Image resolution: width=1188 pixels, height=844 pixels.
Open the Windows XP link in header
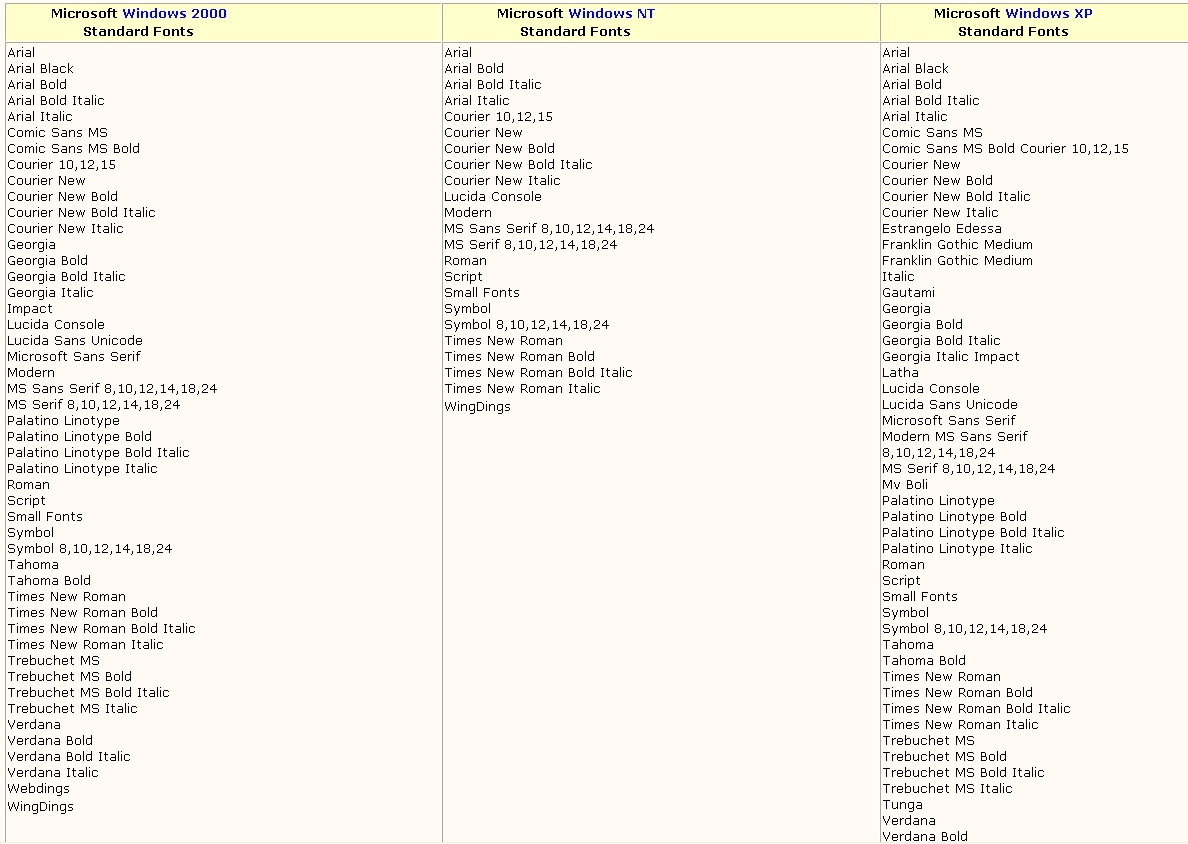click(1049, 14)
